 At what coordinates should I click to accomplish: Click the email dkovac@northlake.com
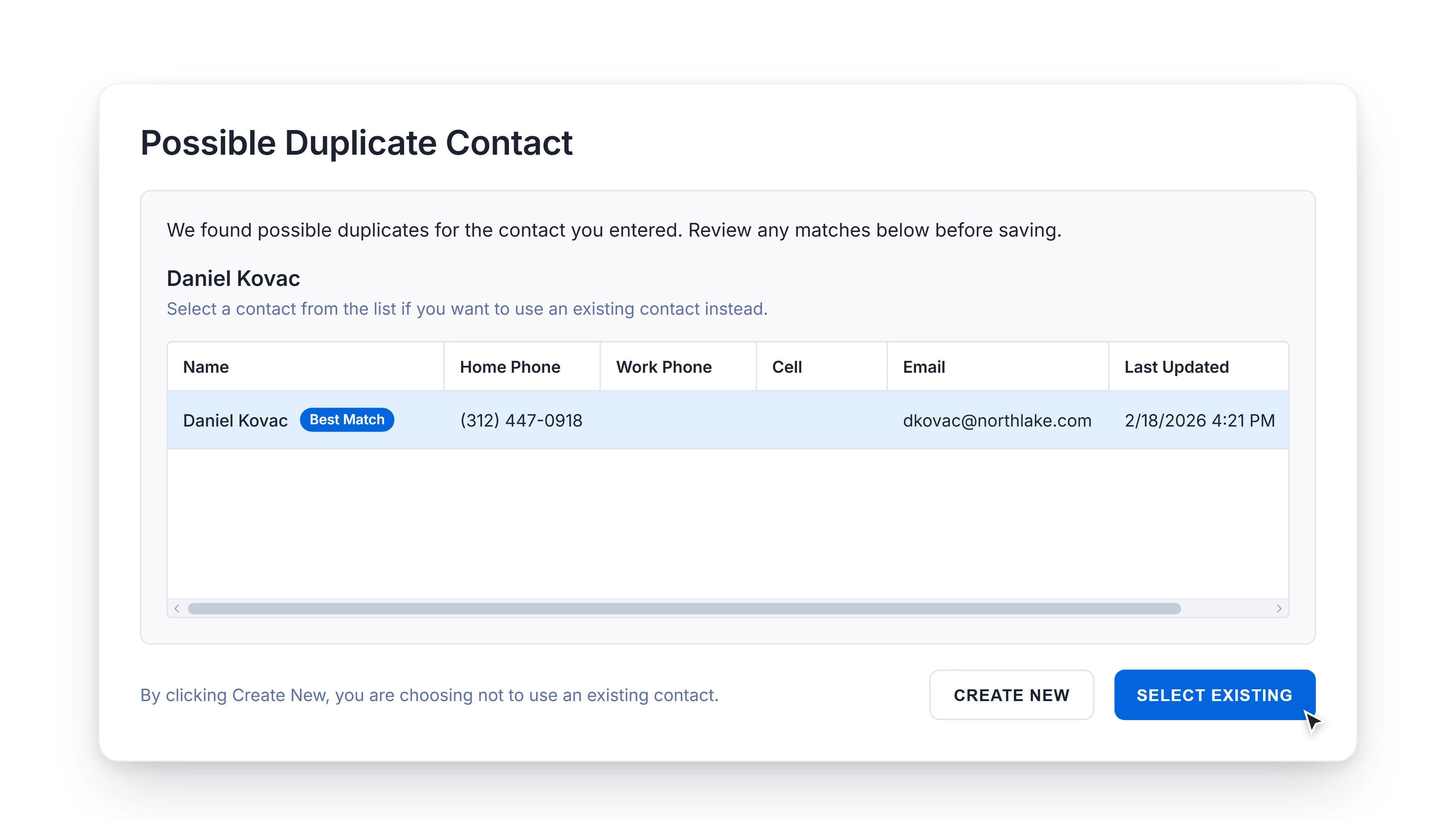point(997,420)
